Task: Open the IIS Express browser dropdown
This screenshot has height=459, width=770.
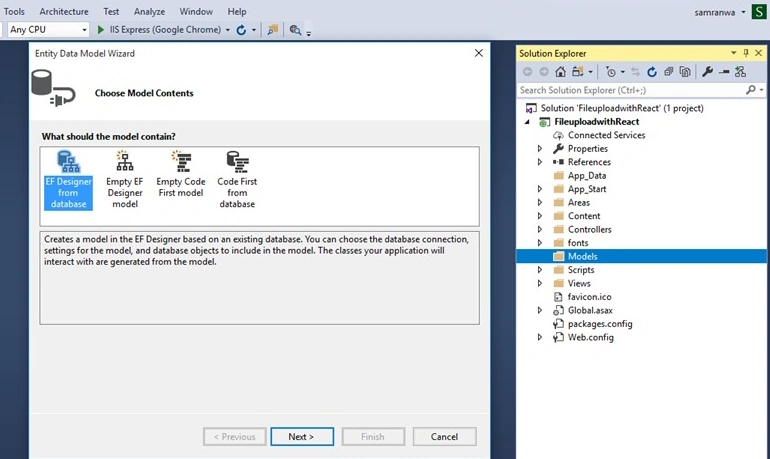Action: pyautogui.click(x=227, y=30)
